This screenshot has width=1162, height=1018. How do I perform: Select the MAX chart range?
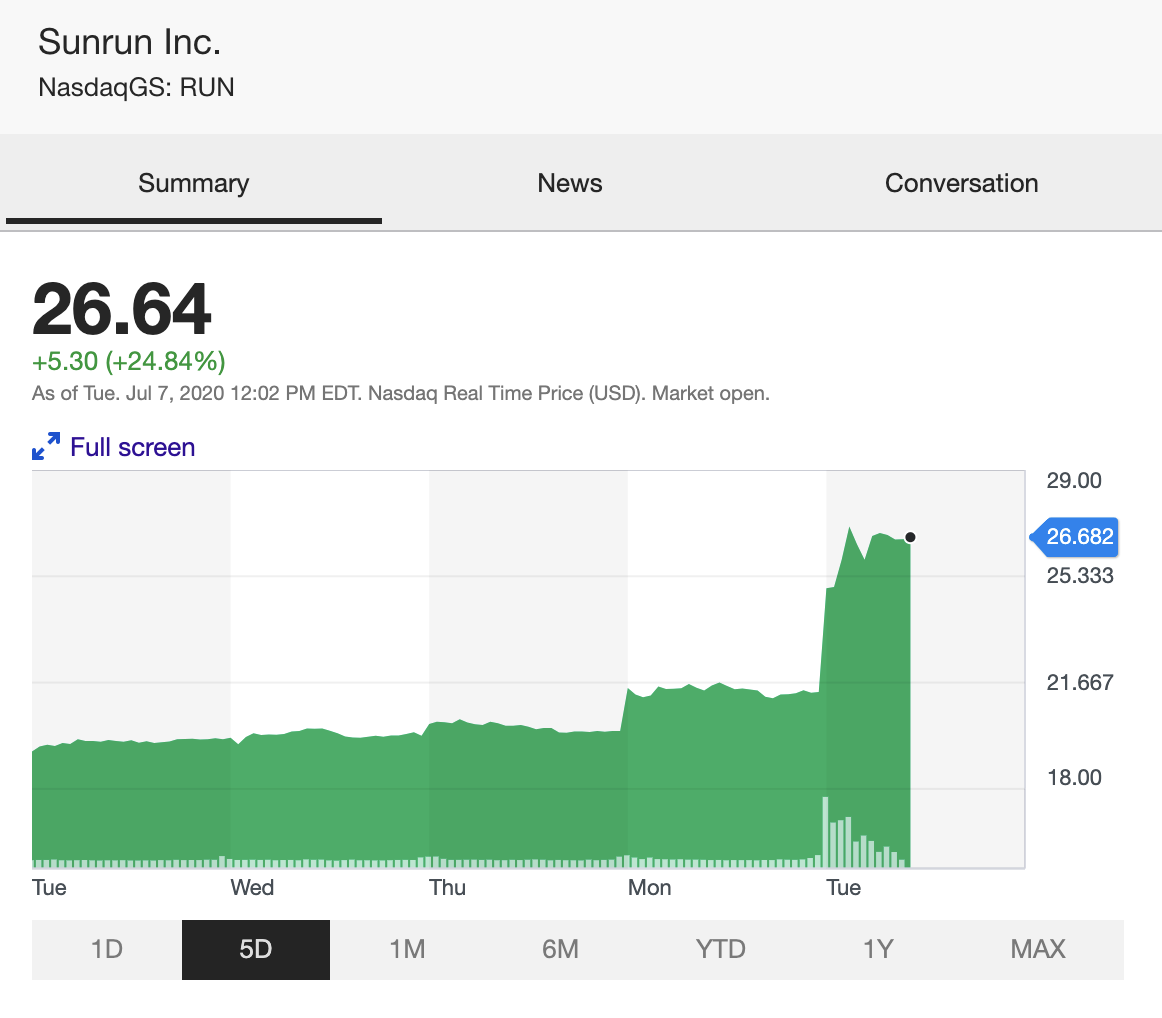[1038, 949]
